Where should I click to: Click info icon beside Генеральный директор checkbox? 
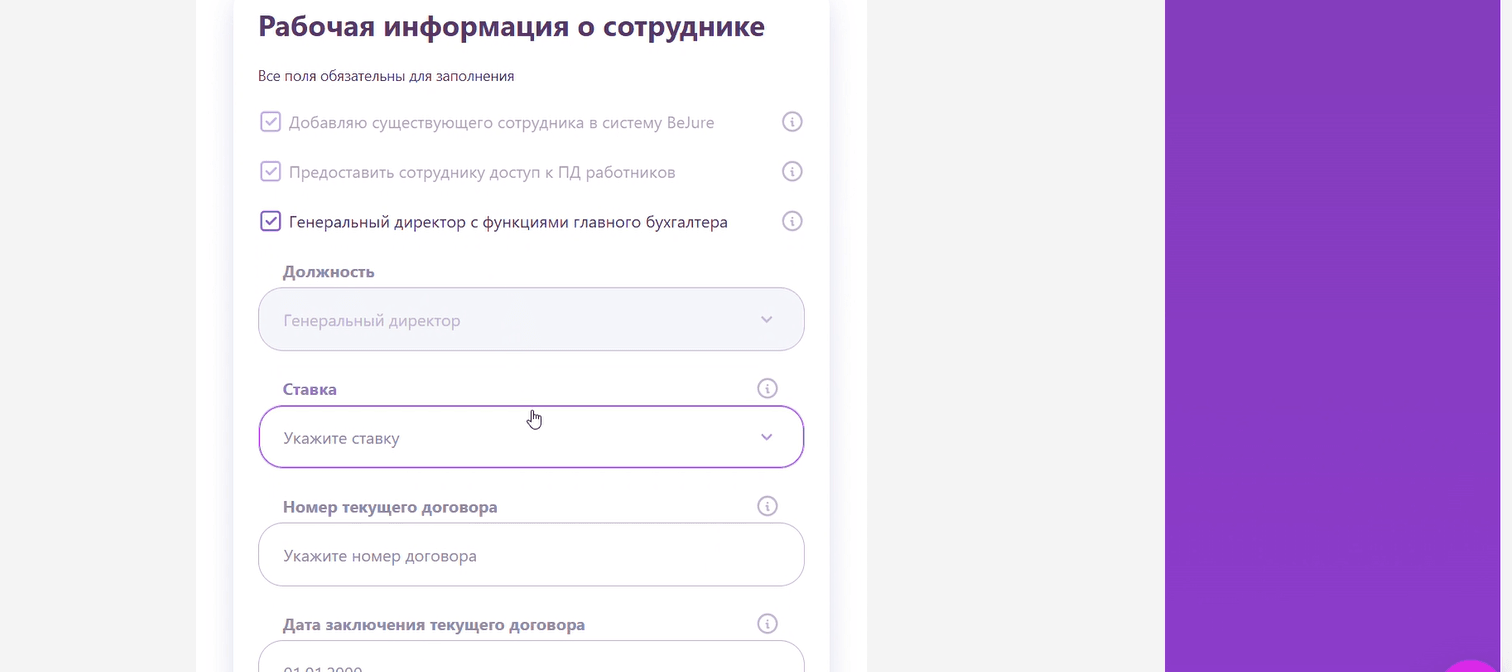792,221
